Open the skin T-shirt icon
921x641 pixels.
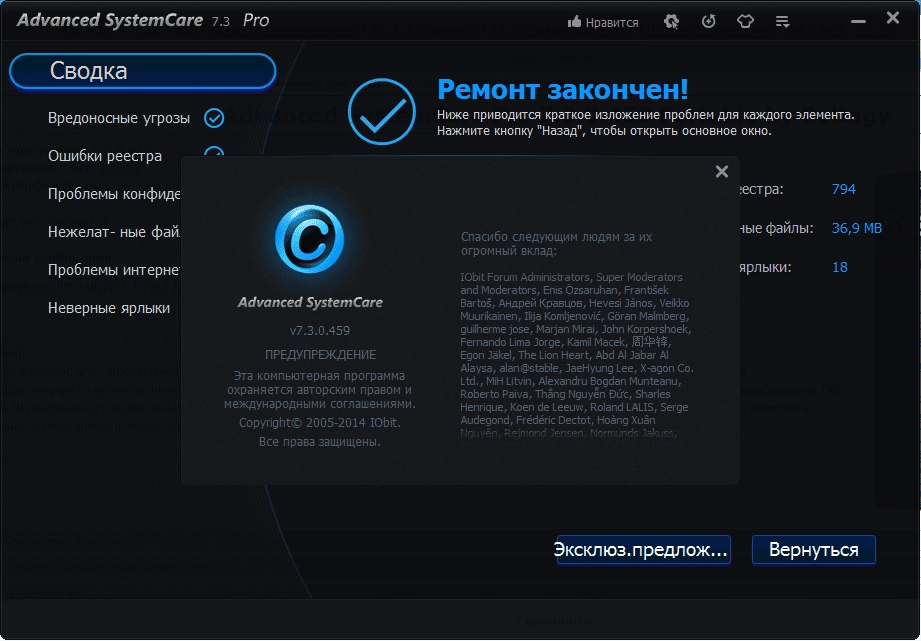coord(745,22)
